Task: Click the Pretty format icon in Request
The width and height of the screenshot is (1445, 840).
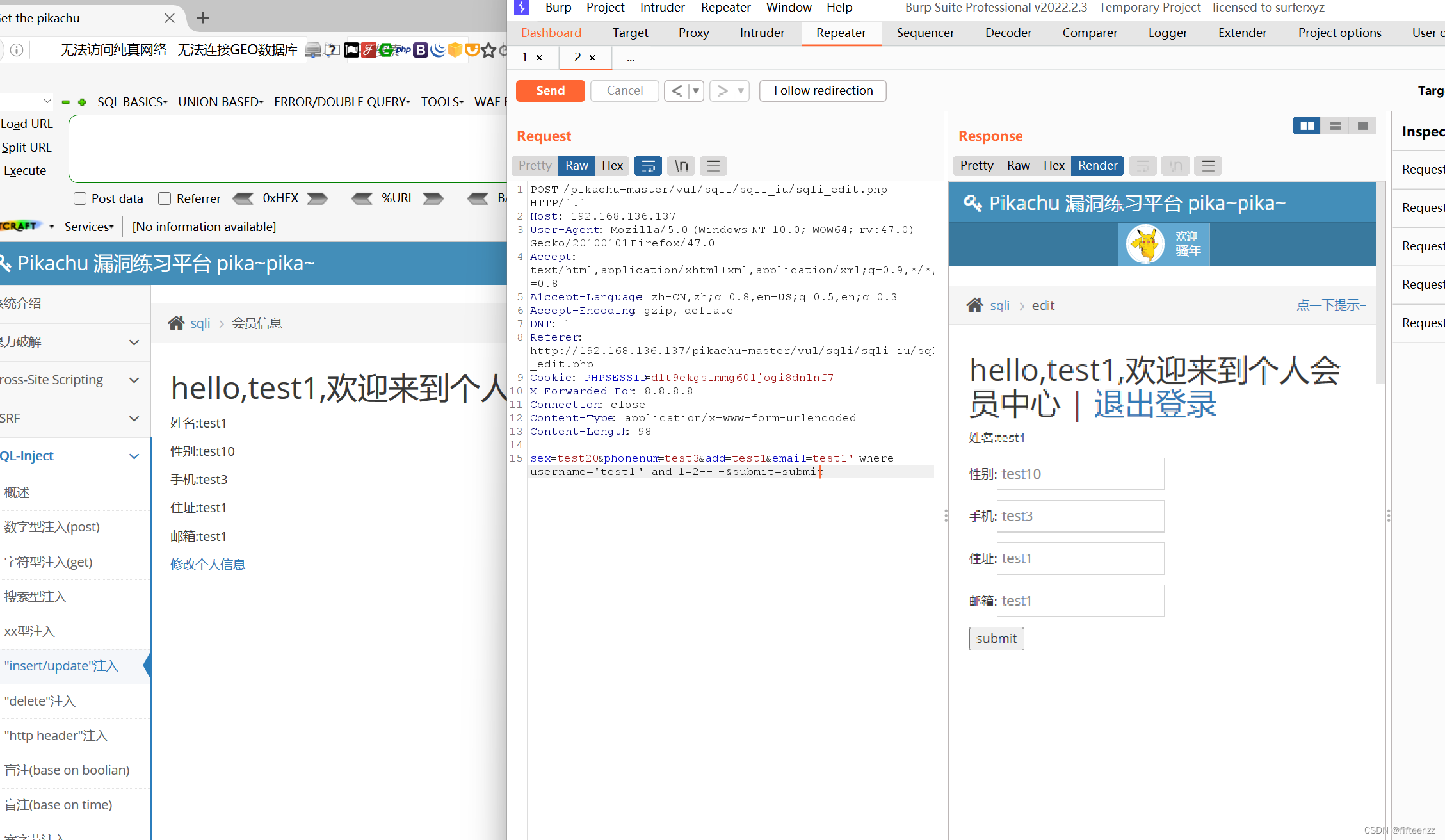Action: (x=536, y=165)
